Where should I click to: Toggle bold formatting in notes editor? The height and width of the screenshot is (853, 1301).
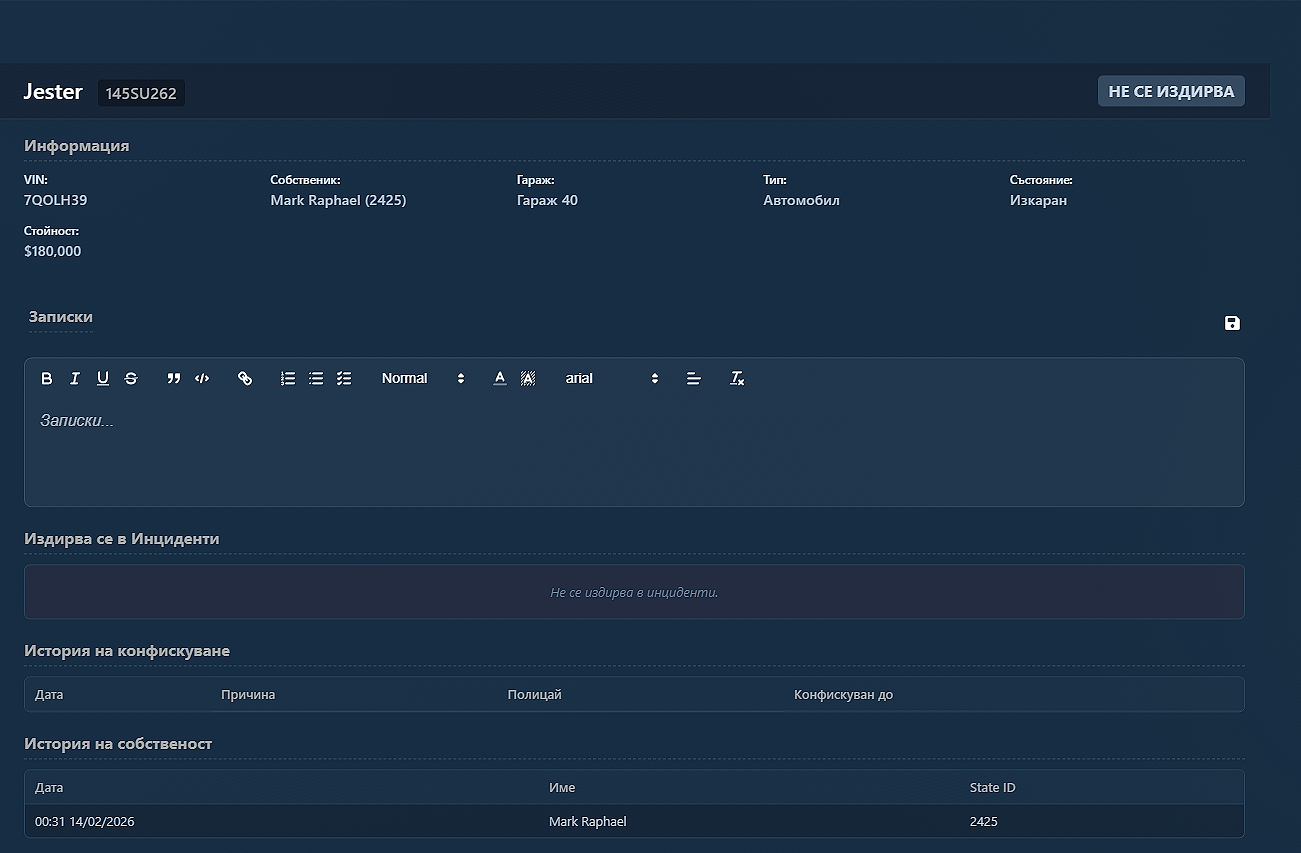coord(46,378)
